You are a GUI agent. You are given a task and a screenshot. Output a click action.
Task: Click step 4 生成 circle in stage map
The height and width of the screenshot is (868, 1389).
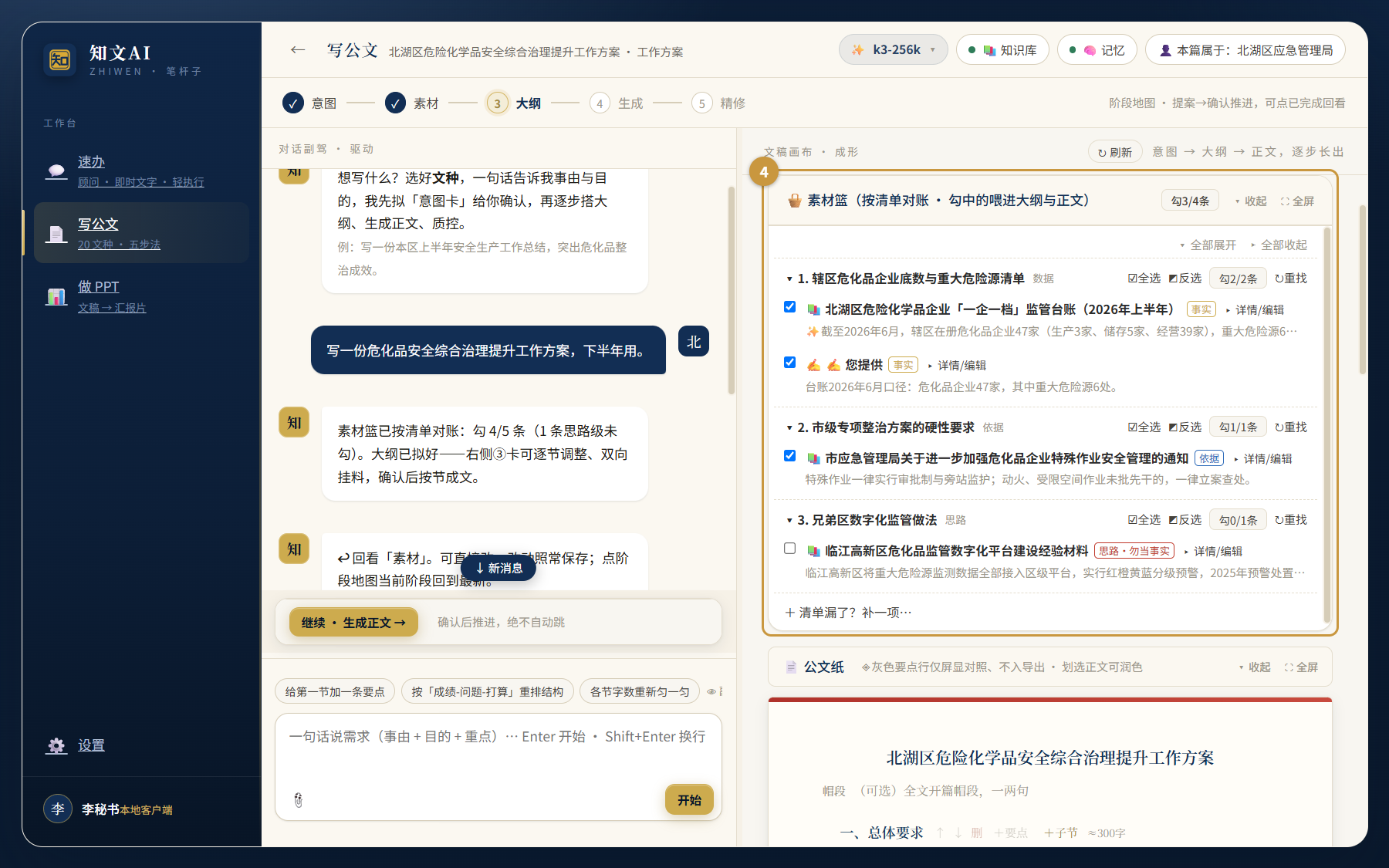click(600, 103)
